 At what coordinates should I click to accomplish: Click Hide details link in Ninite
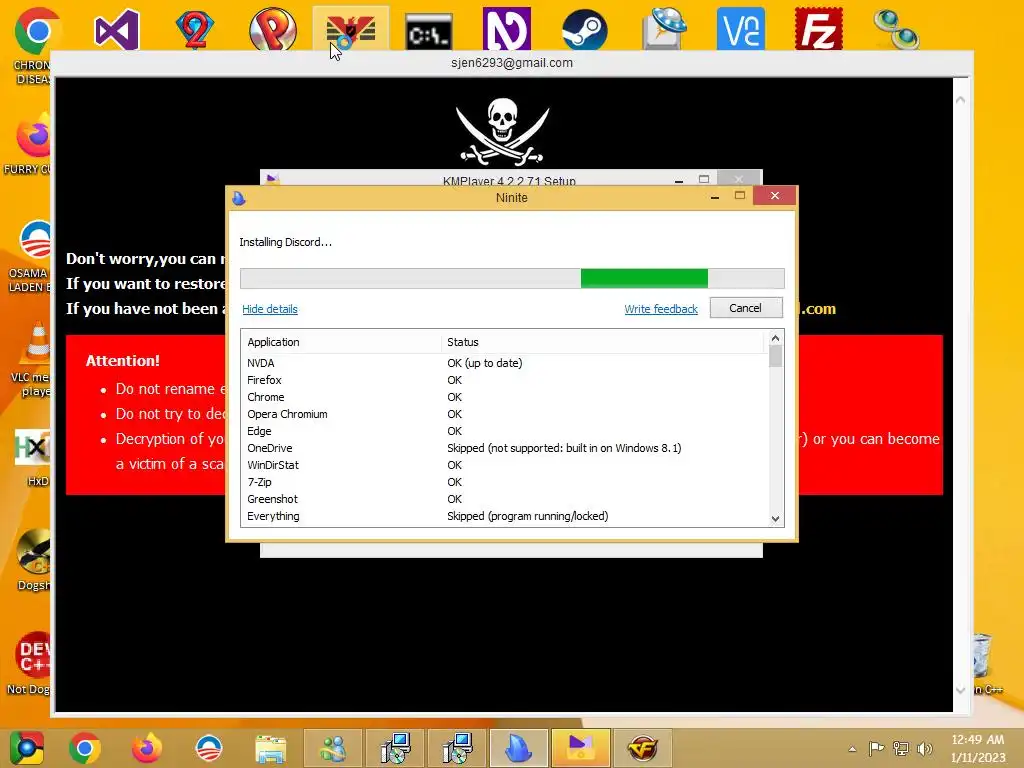click(x=270, y=309)
